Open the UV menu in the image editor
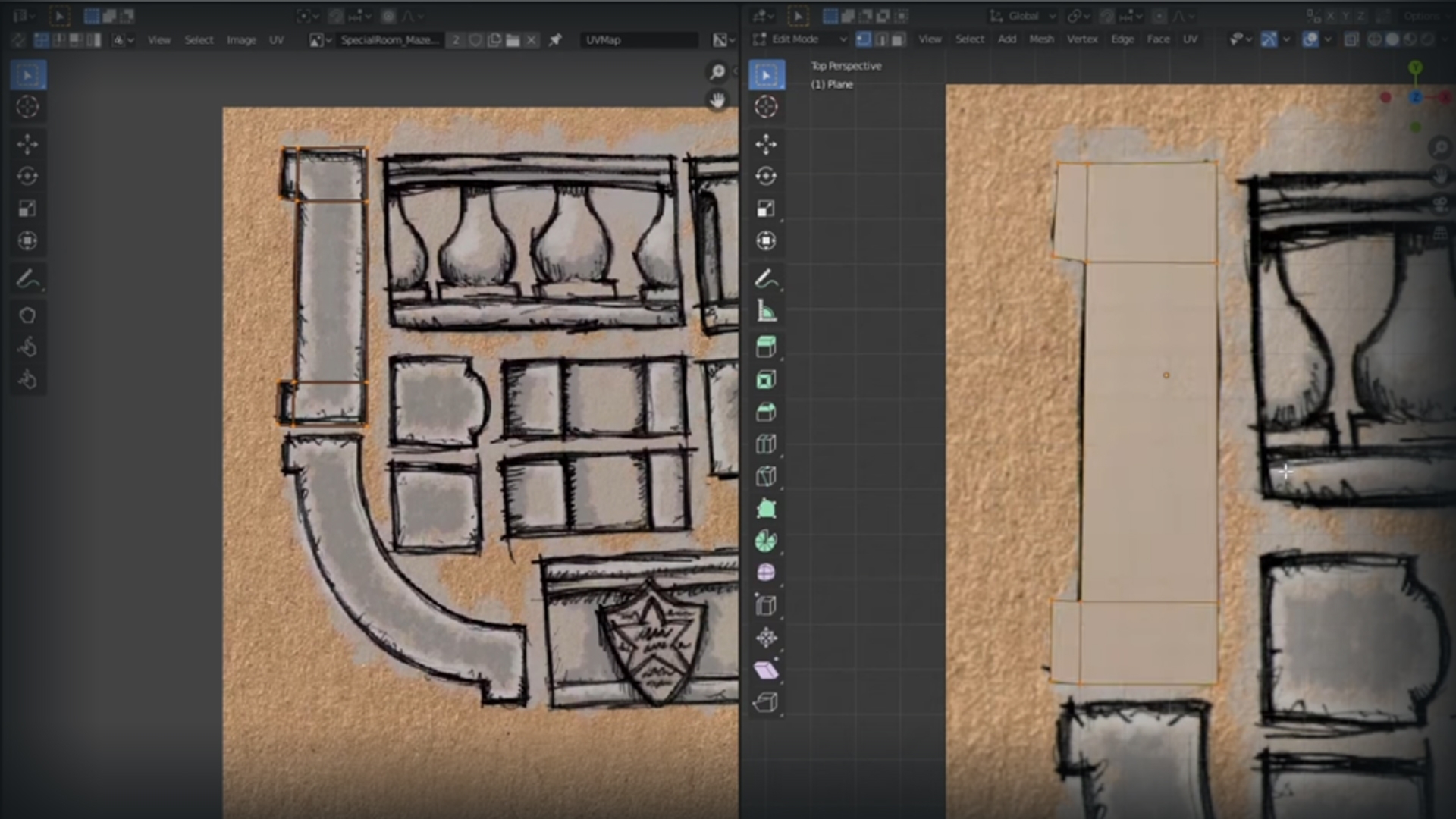The width and height of the screenshot is (1456, 819). click(277, 40)
